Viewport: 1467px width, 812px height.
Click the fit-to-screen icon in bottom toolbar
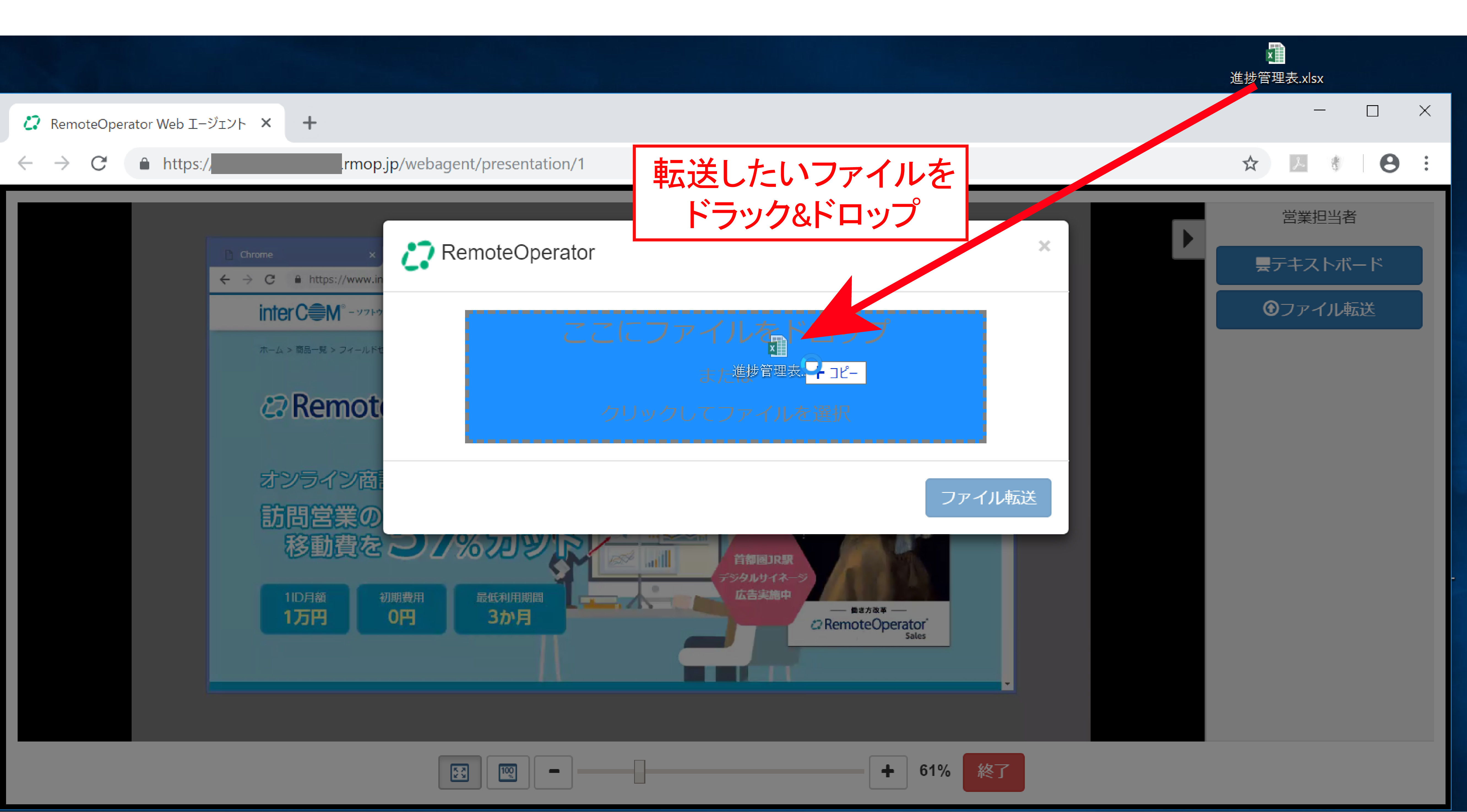[459, 772]
